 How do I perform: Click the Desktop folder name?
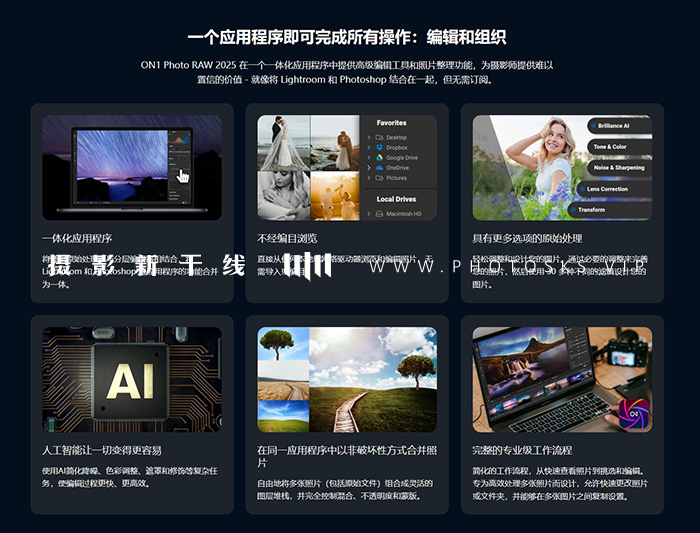396,137
